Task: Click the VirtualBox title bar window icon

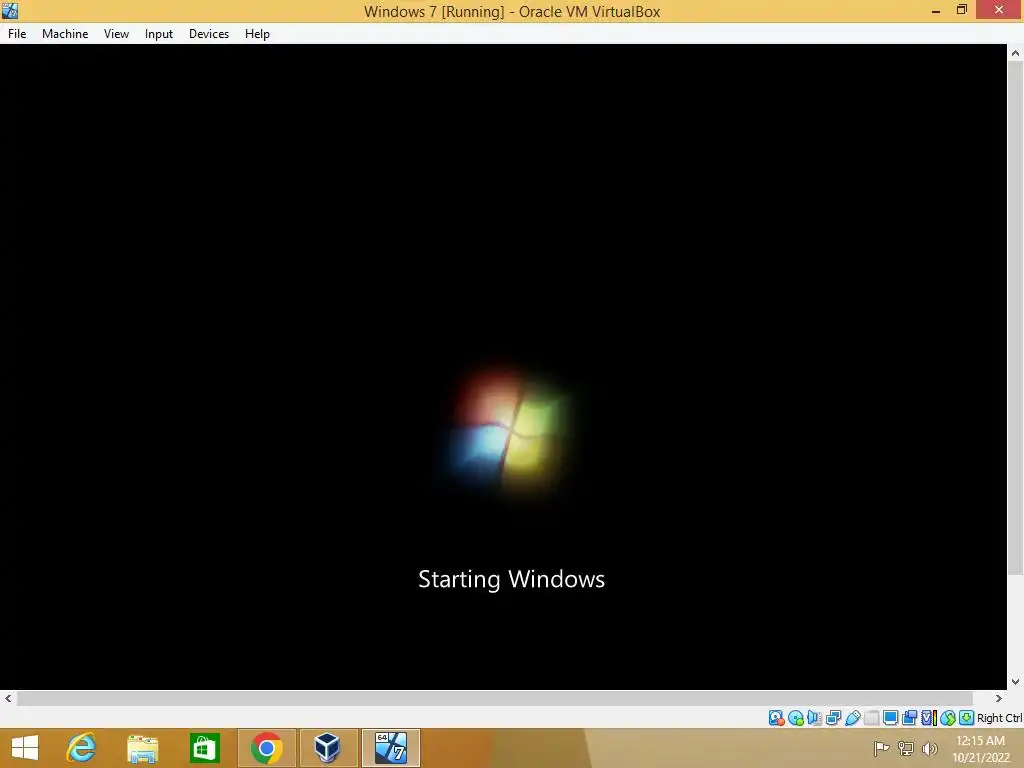Action: click(10, 10)
